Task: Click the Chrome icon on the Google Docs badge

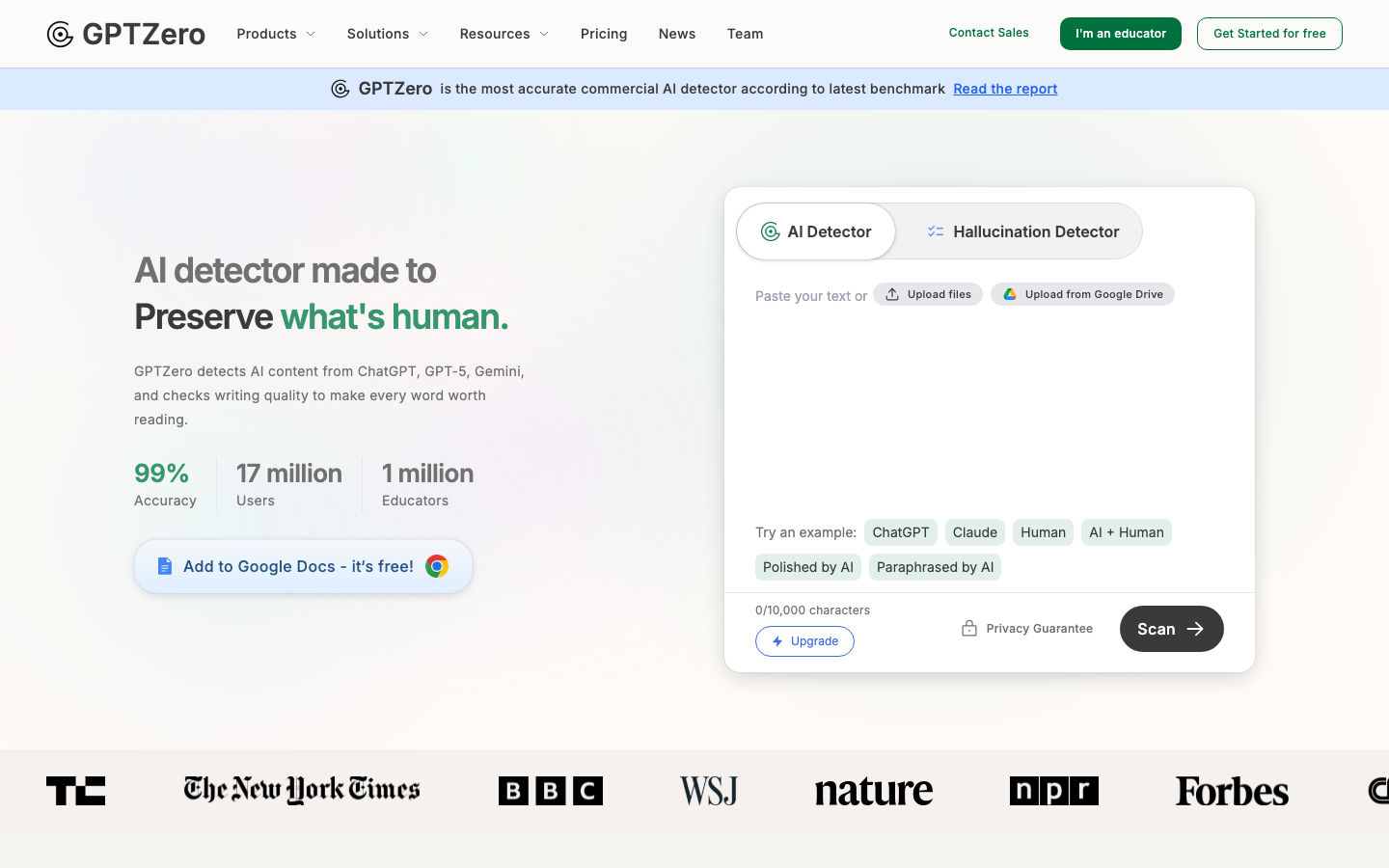Action: (x=437, y=566)
